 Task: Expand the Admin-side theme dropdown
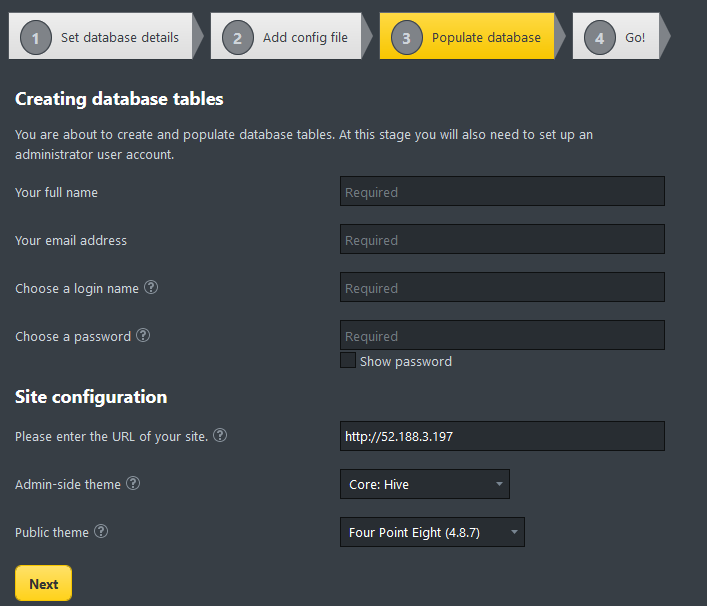pyautogui.click(x=424, y=484)
